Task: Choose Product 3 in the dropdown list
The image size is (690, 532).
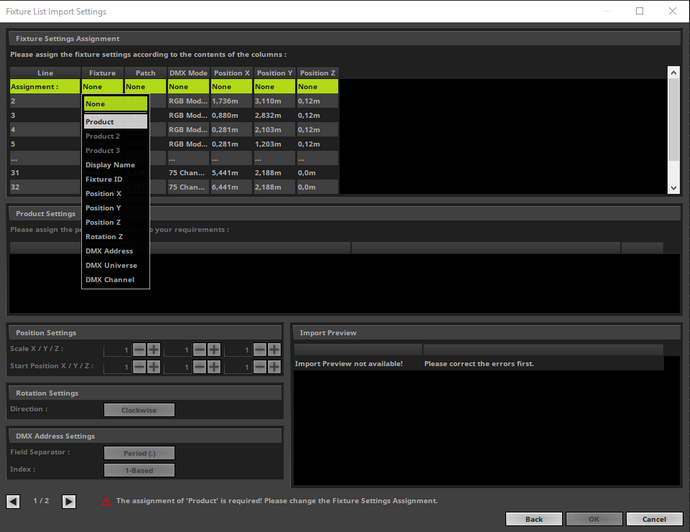Action: tap(116, 150)
